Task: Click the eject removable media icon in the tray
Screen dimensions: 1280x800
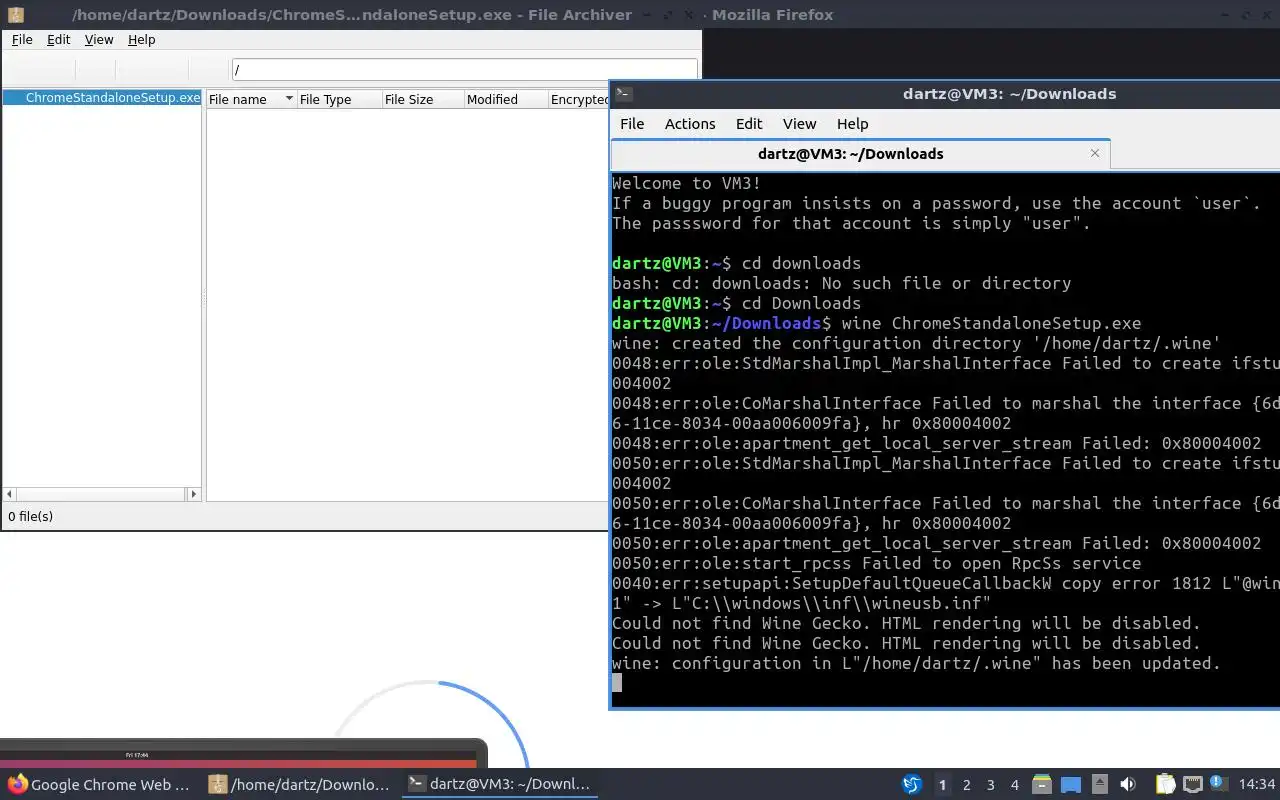Action: [1100, 784]
